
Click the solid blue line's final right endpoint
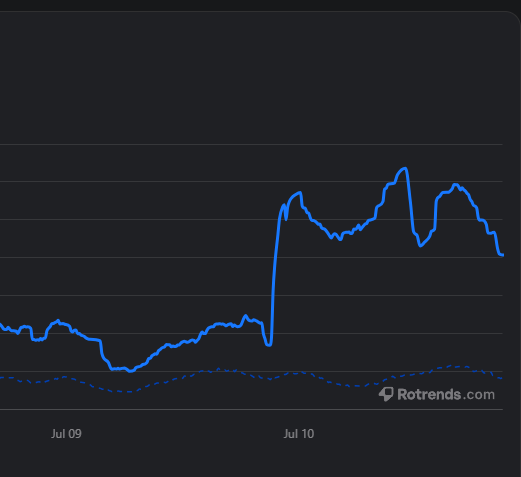(x=502, y=255)
